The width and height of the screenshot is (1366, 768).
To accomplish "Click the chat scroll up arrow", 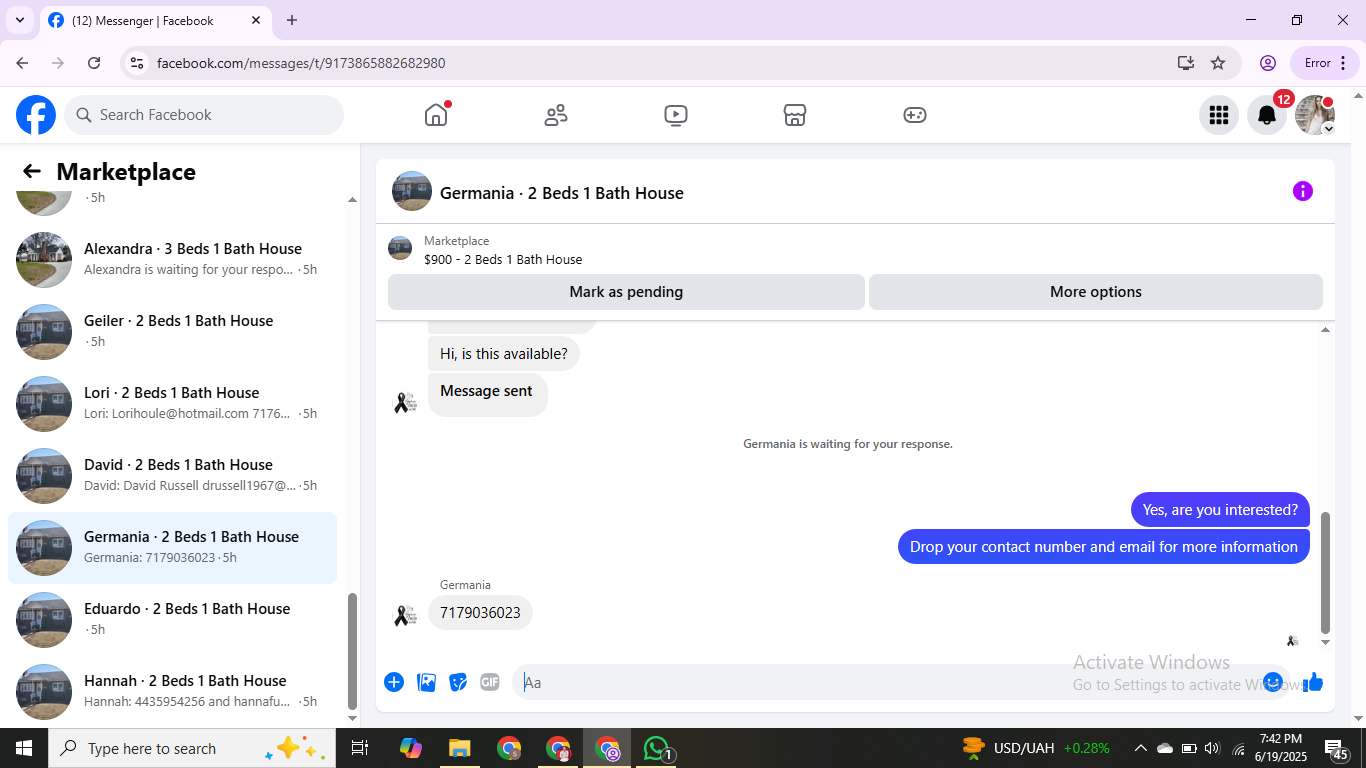I will [1326, 330].
